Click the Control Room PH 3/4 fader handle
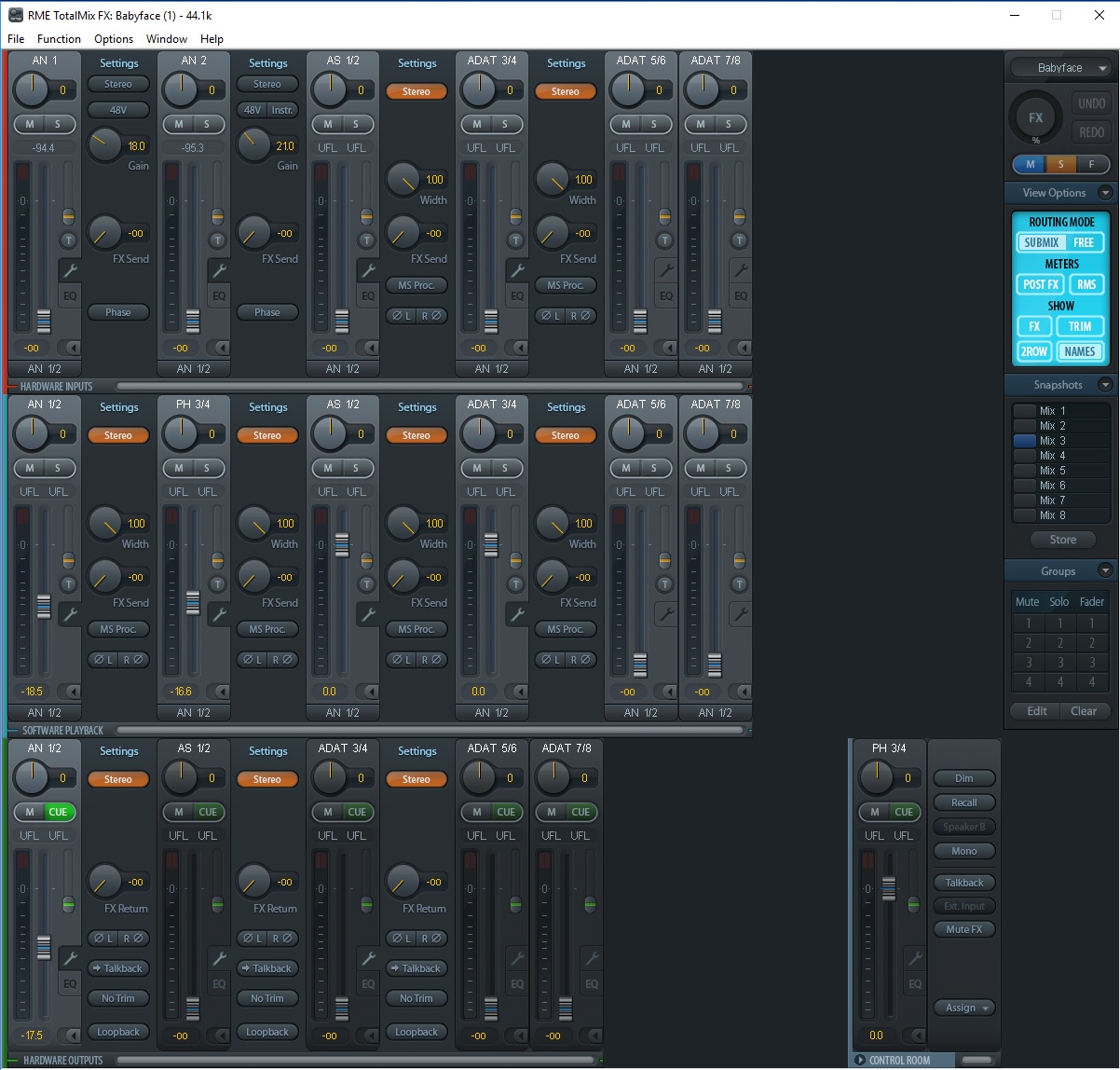This screenshot has width=1120, height=1070. click(888, 889)
